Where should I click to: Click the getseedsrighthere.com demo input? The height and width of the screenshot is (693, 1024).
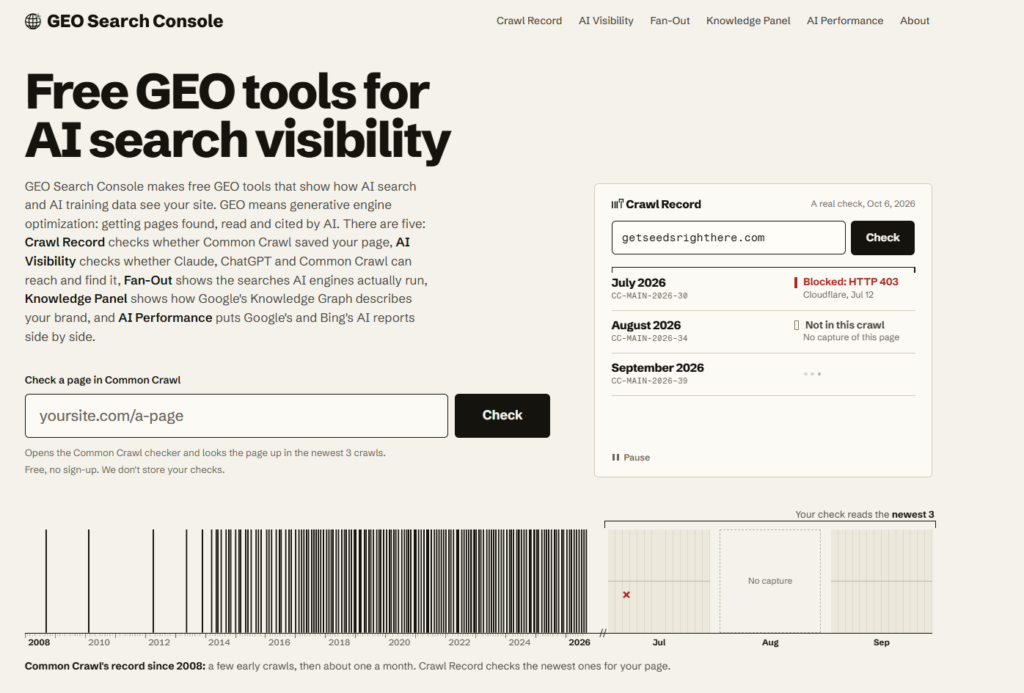pos(728,238)
